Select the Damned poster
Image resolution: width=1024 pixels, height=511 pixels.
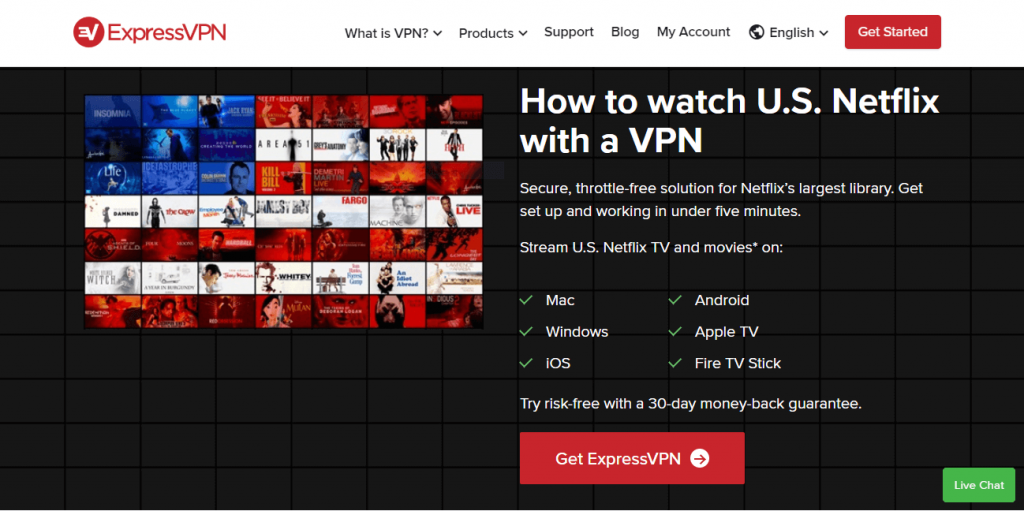(112, 211)
